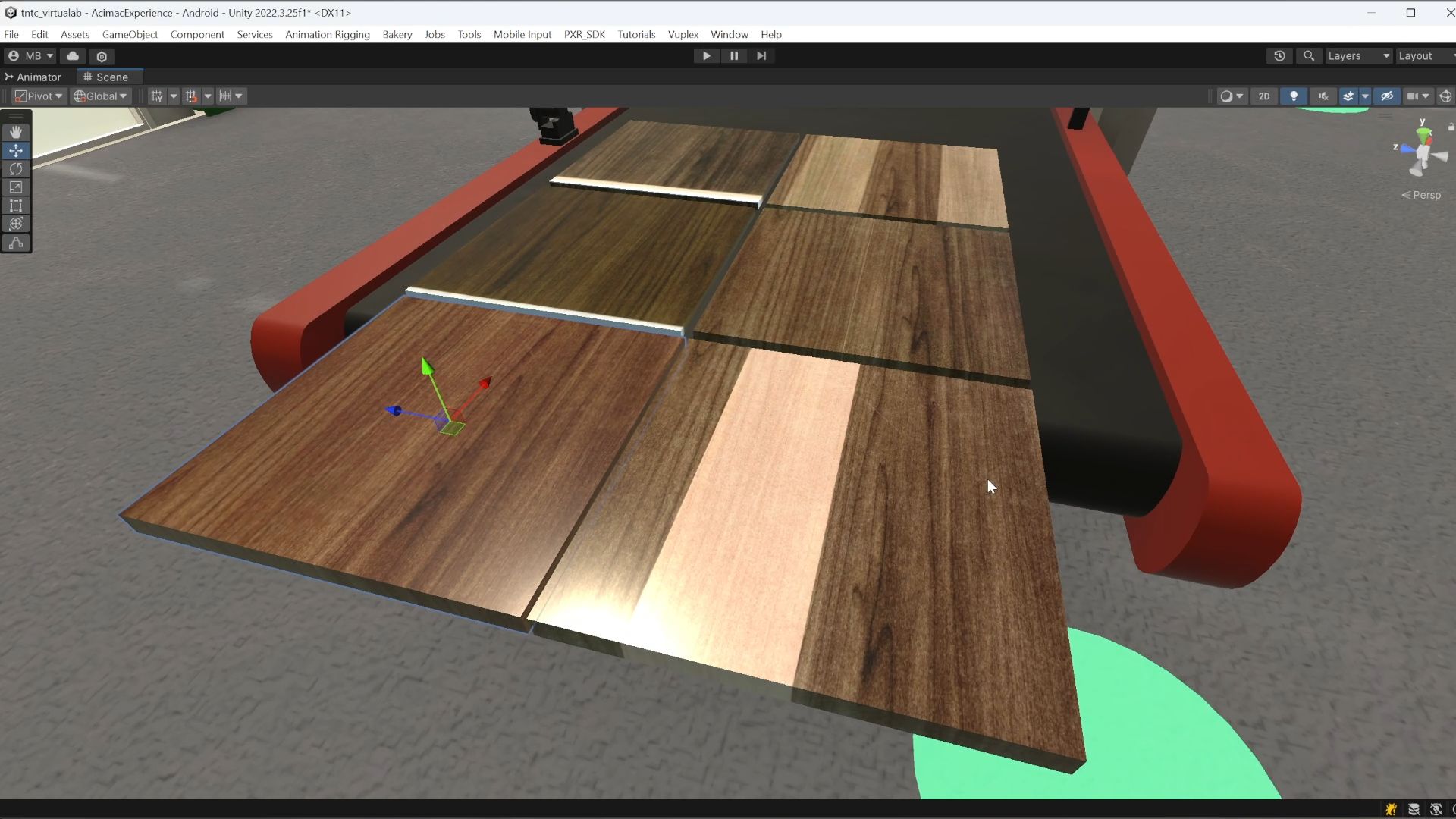Select the Rotate tool
The width and height of the screenshot is (1456, 819).
click(x=16, y=169)
